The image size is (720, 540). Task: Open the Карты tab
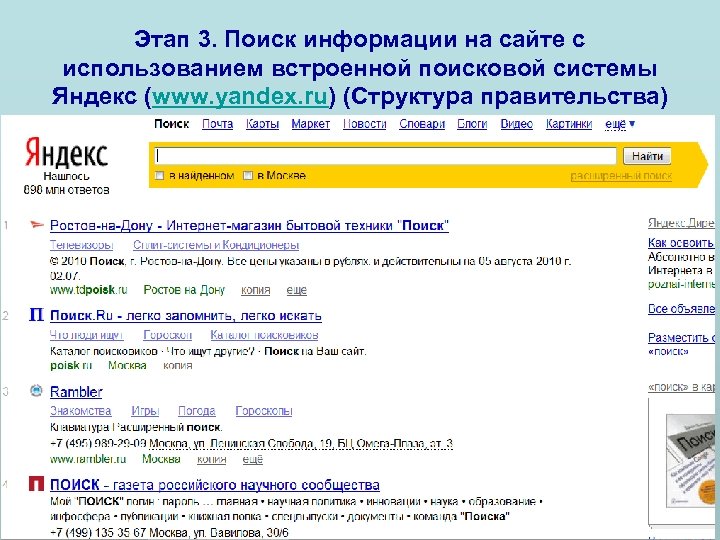point(262,124)
